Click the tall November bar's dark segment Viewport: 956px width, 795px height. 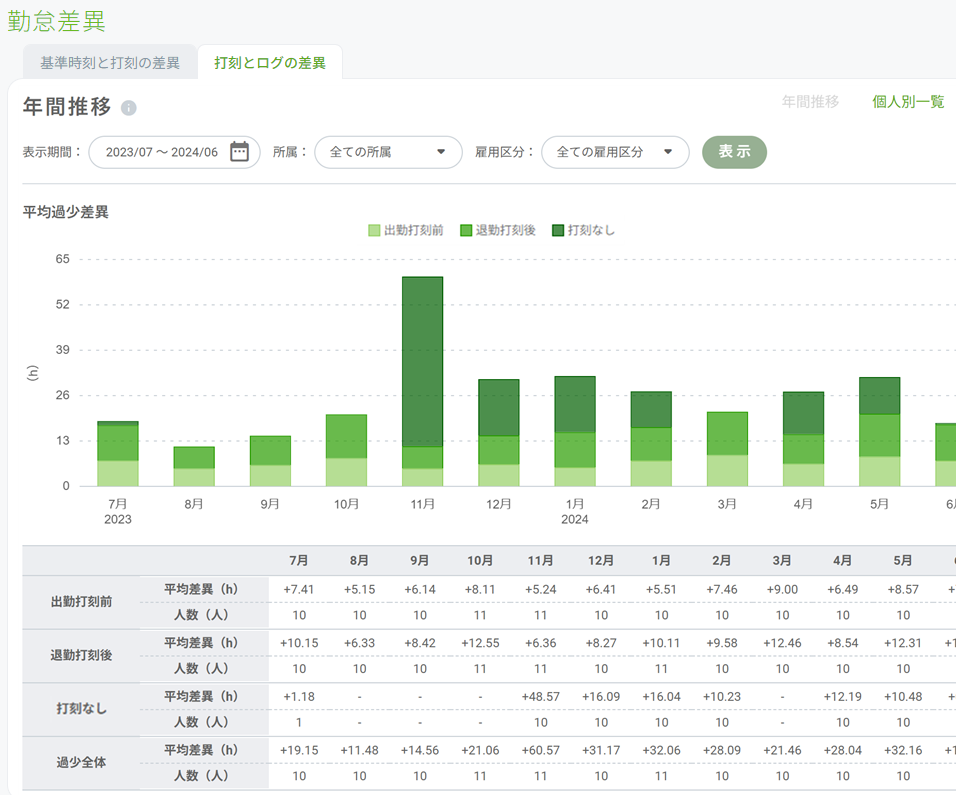pos(422,360)
